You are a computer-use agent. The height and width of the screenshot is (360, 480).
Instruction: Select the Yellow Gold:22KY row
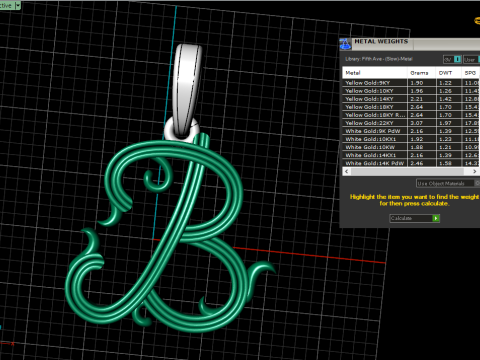click(x=411, y=123)
